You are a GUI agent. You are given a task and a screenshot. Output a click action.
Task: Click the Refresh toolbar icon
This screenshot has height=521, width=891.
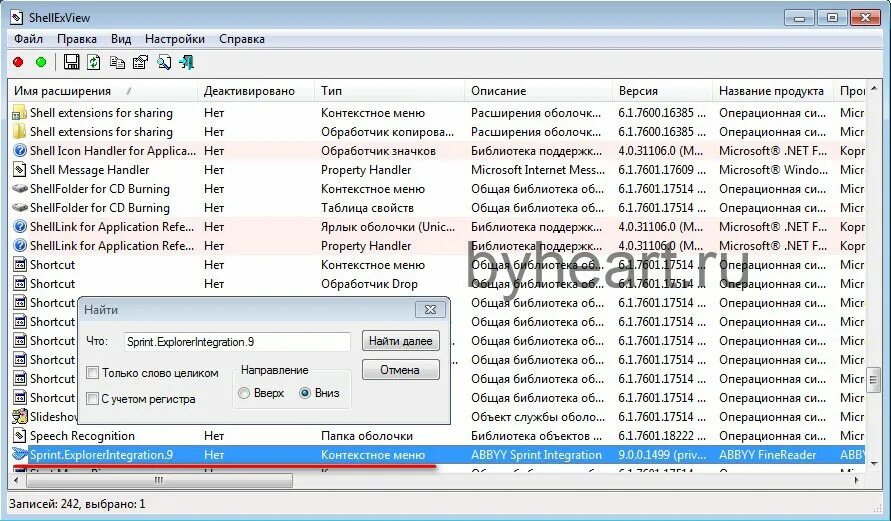[94, 62]
